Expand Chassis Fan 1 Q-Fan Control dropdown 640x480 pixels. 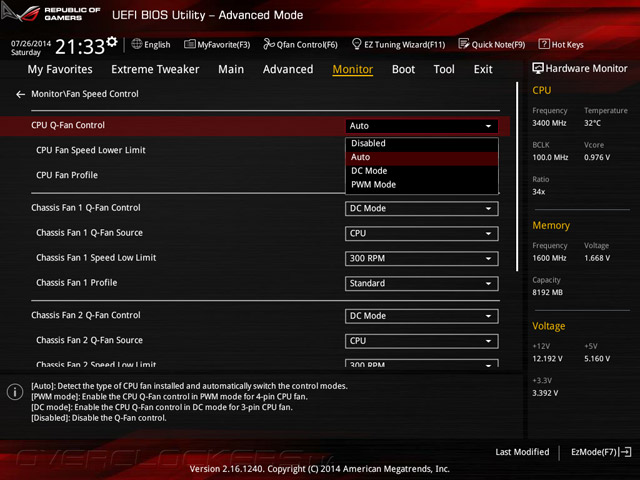pos(422,209)
